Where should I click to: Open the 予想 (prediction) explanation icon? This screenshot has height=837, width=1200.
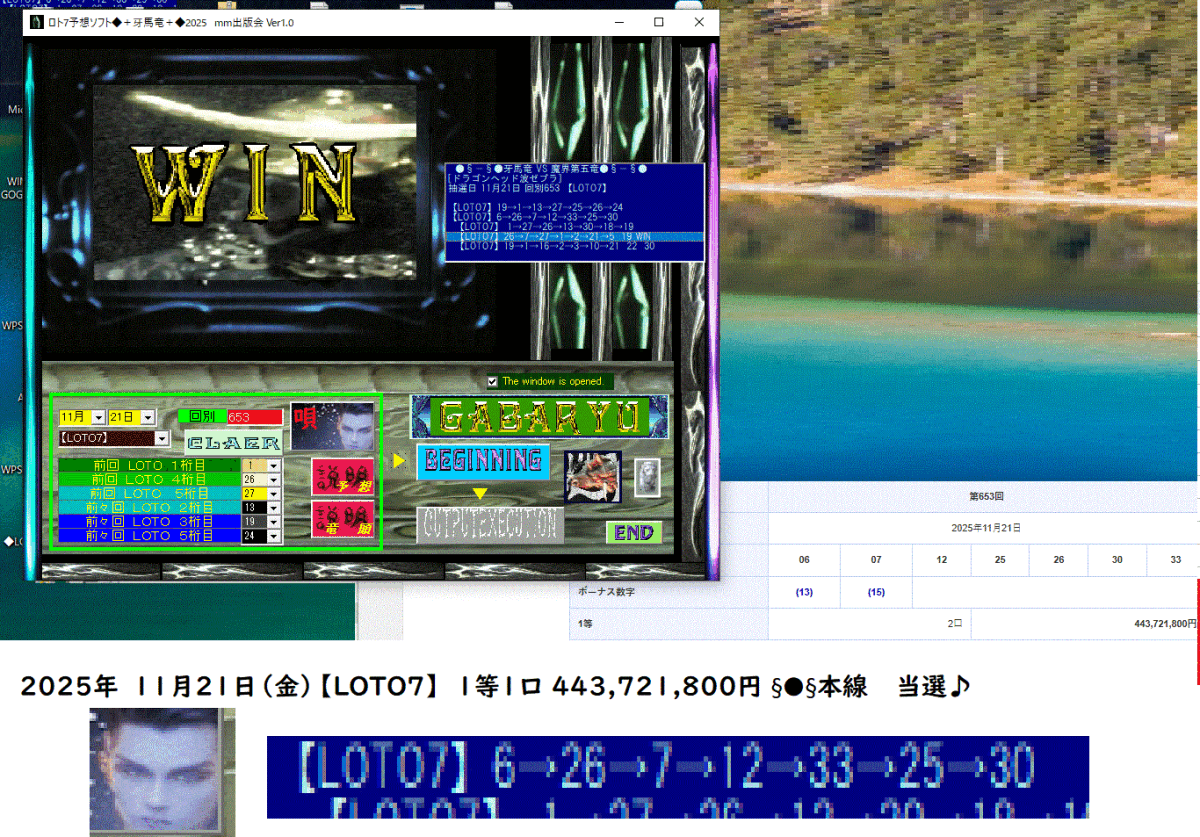tap(343, 478)
